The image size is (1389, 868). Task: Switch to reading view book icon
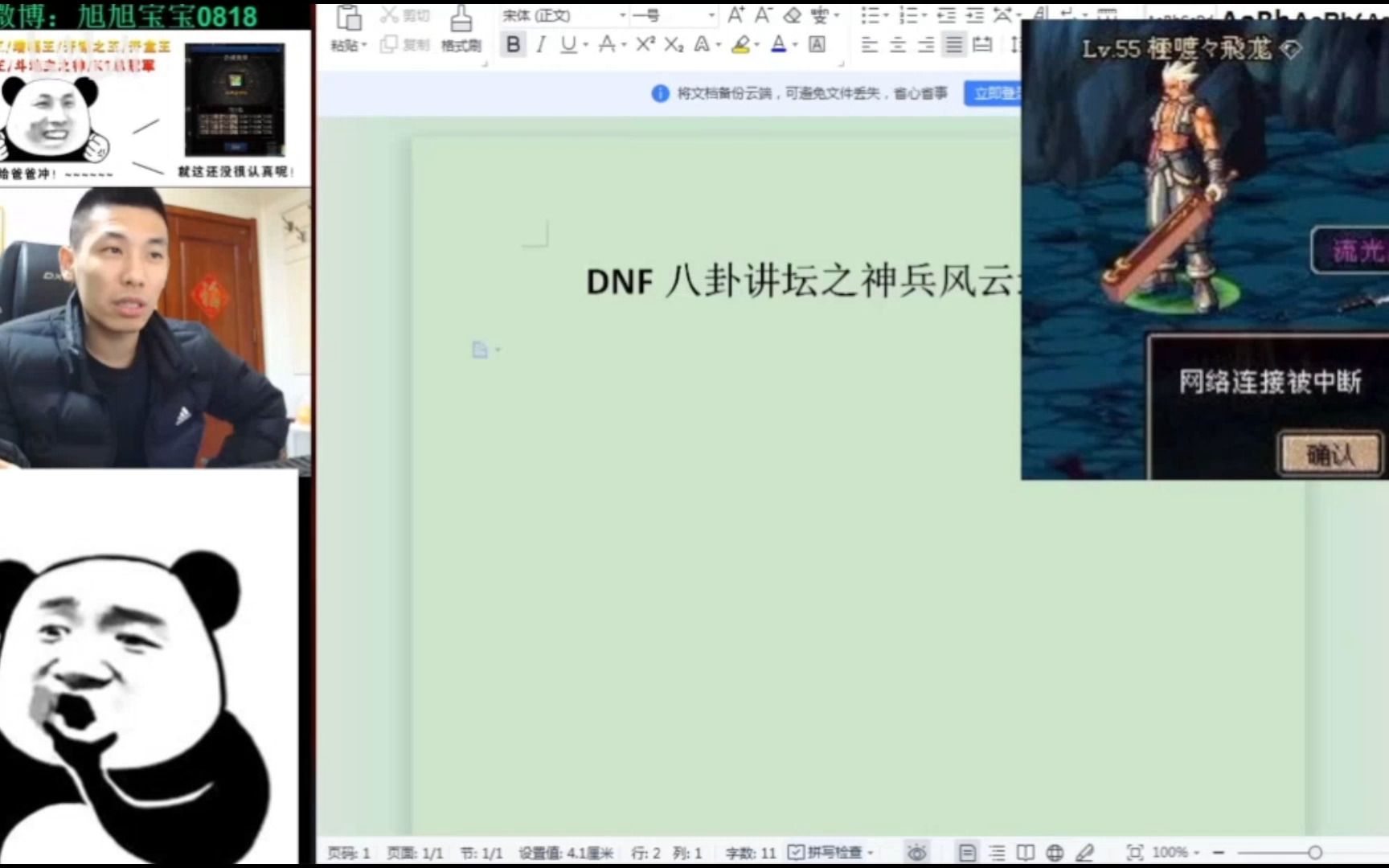point(1026,853)
